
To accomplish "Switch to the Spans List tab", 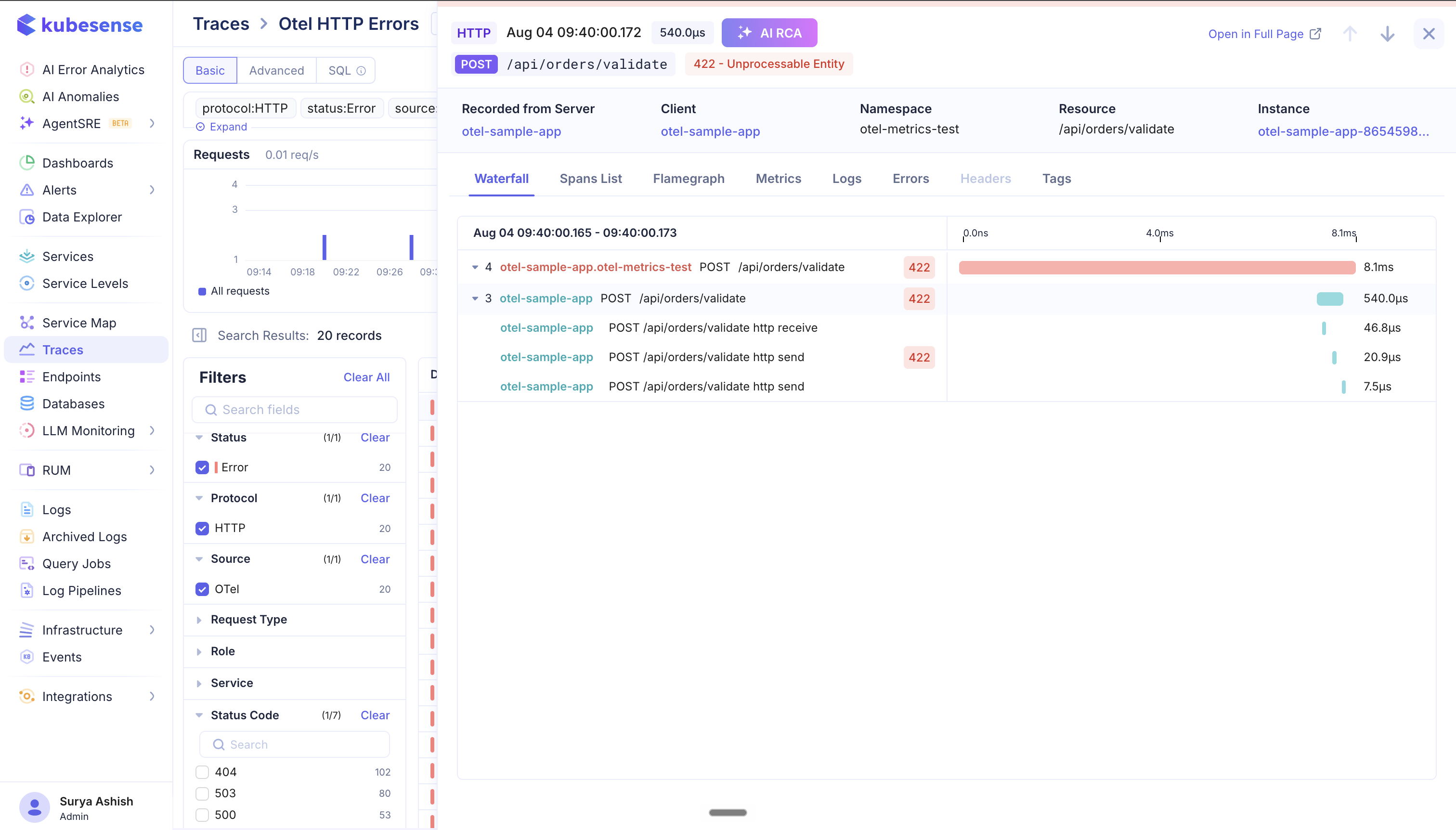I will click(591, 179).
